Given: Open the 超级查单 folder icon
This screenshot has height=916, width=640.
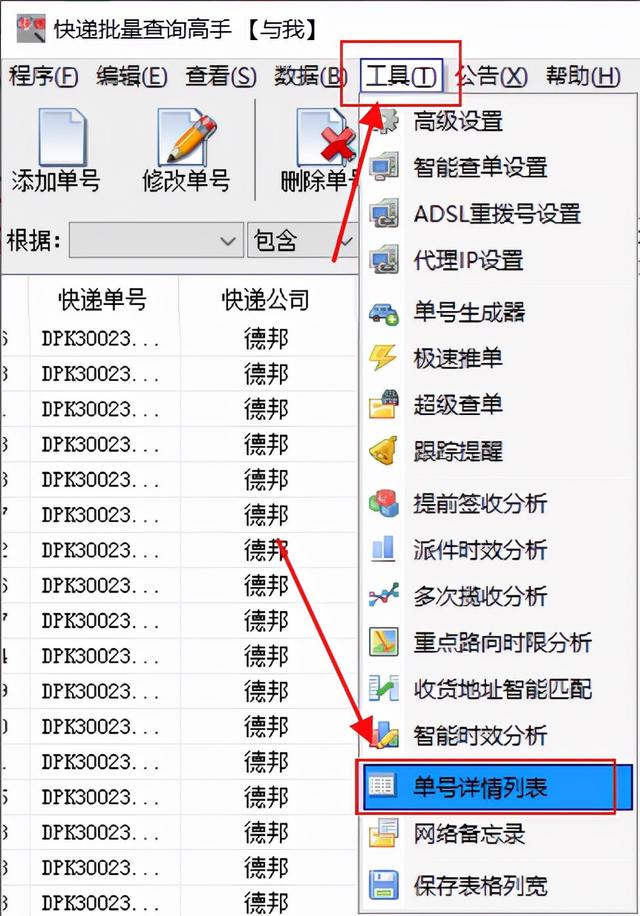Looking at the screenshot, I should [x=384, y=404].
